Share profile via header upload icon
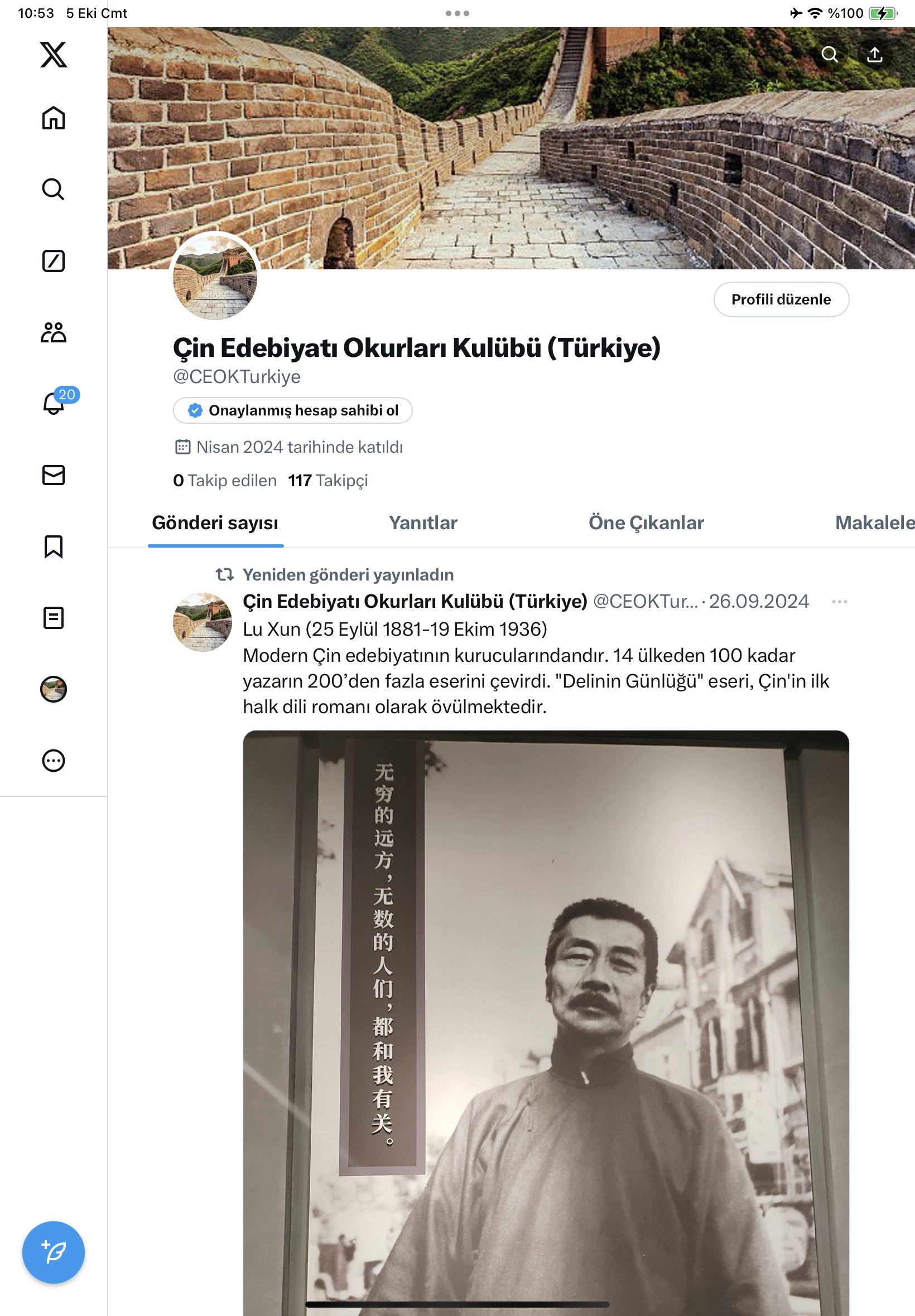915x1316 pixels. 874,55
